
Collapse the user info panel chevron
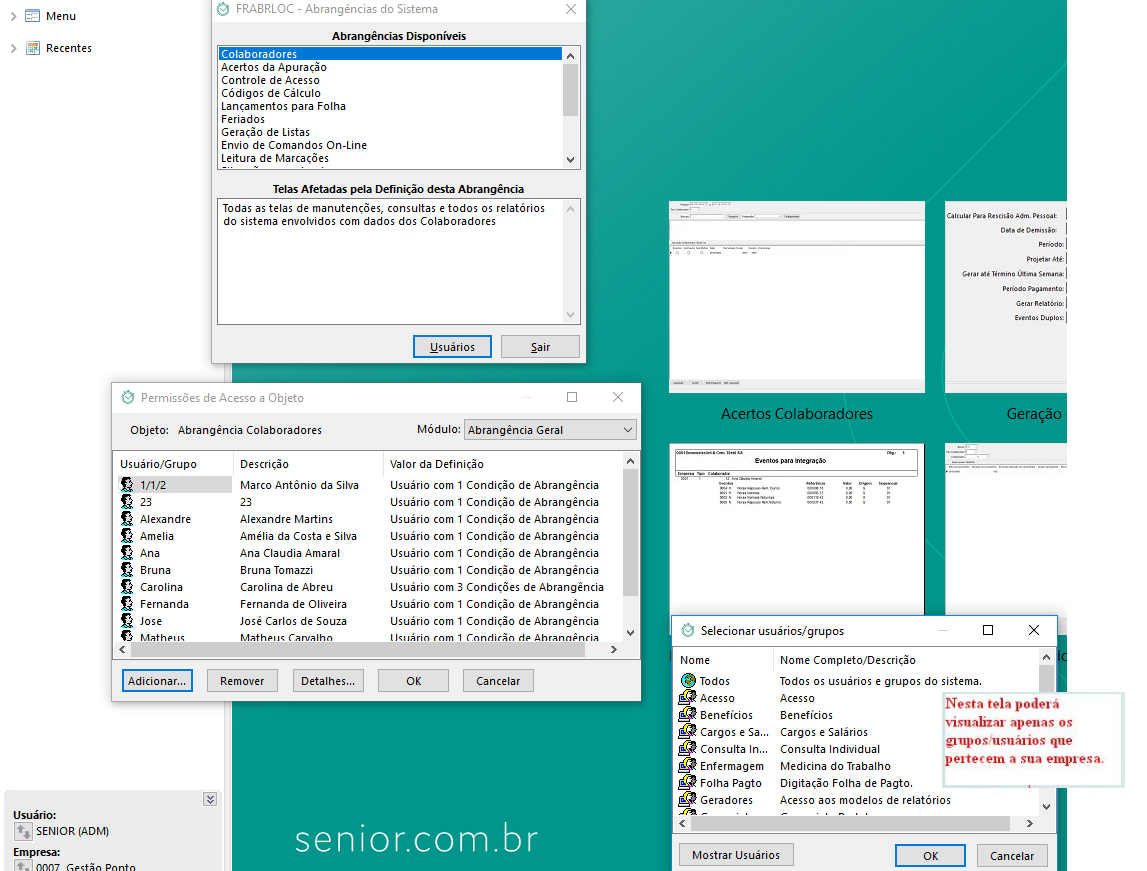coord(210,799)
